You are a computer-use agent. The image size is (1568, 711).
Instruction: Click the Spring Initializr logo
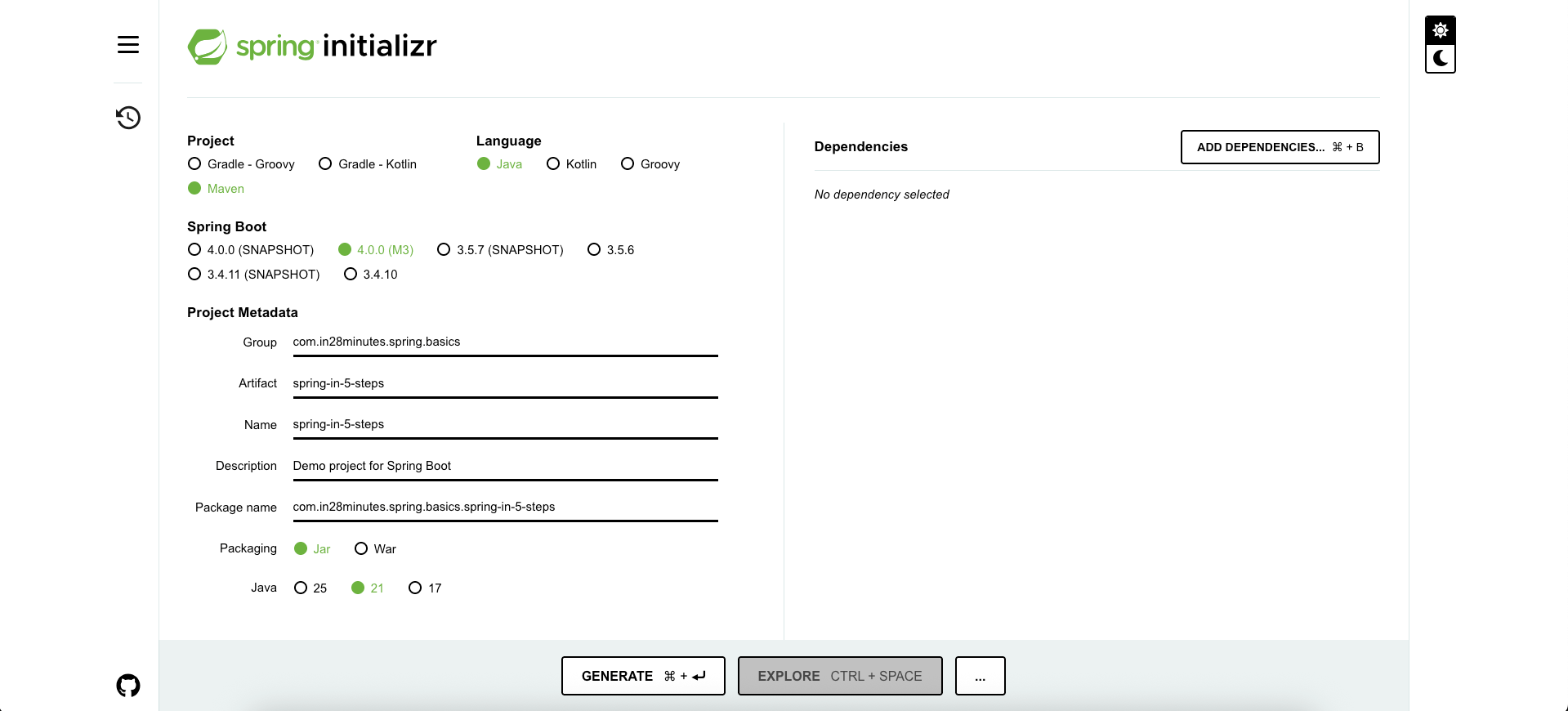312,47
